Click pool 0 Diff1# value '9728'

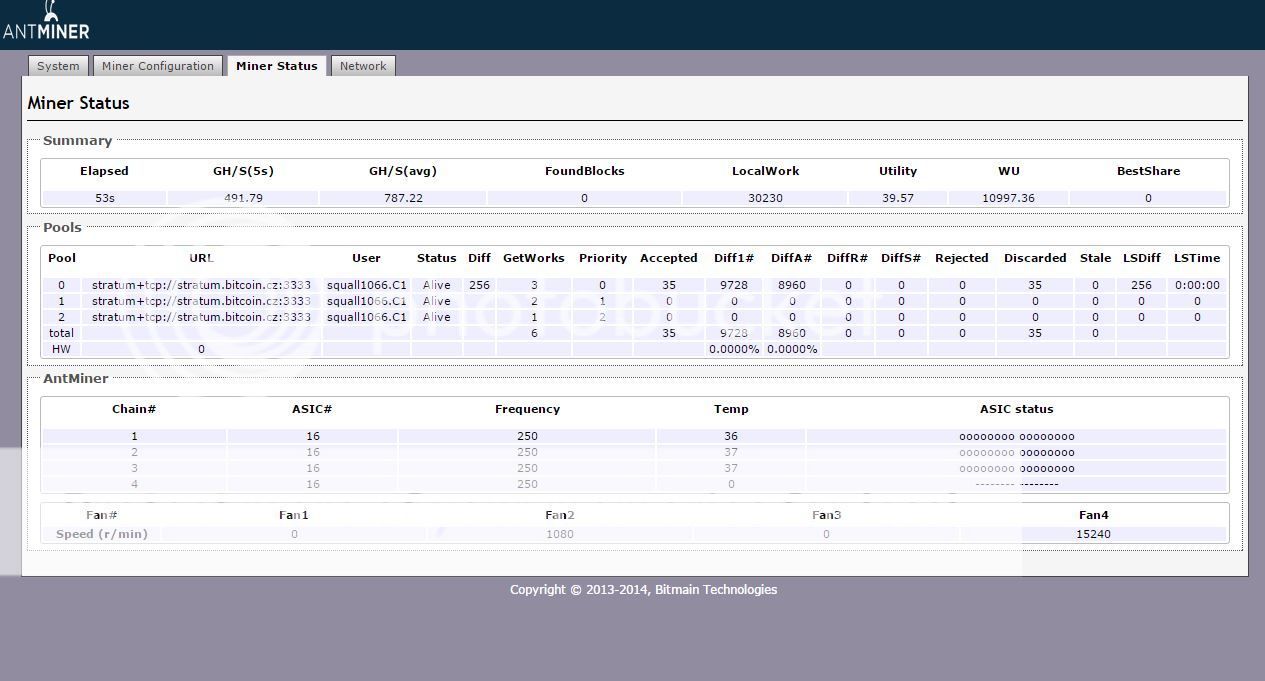734,285
